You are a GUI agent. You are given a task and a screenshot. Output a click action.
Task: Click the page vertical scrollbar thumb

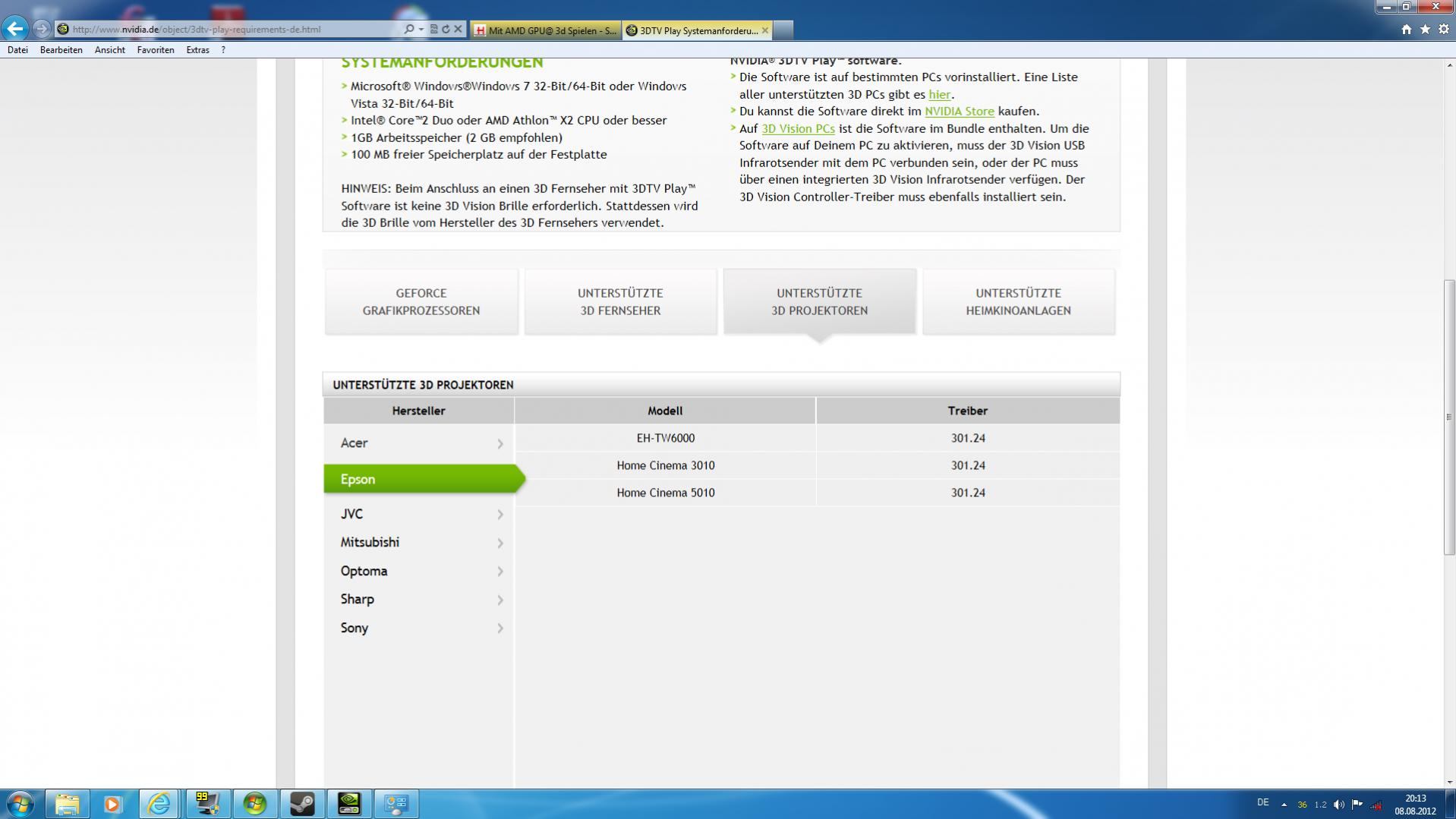pyautogui.click(x=1448, y=417)
